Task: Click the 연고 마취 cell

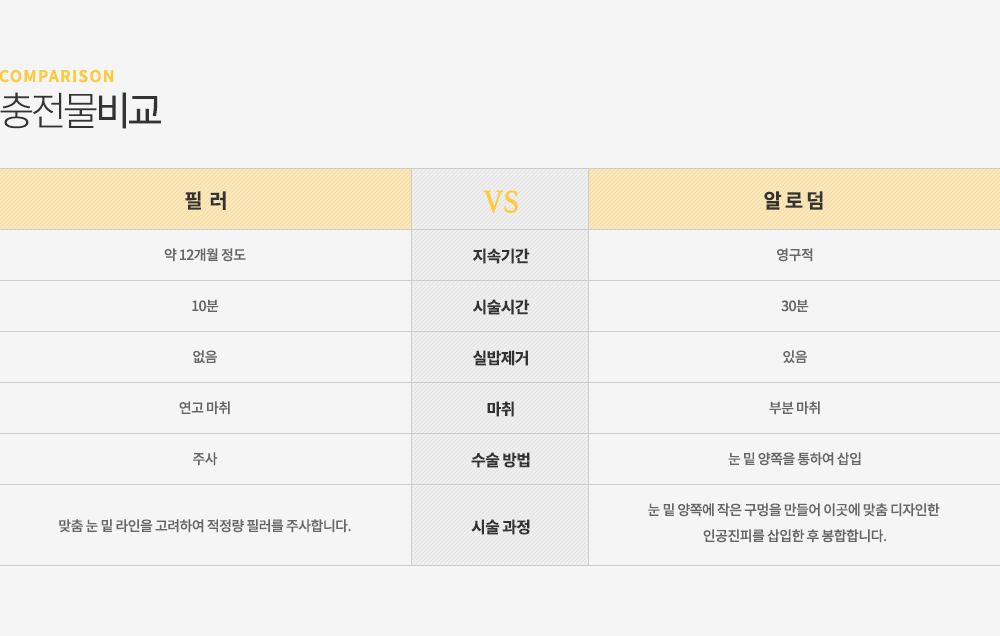Action: coord(205,408)
